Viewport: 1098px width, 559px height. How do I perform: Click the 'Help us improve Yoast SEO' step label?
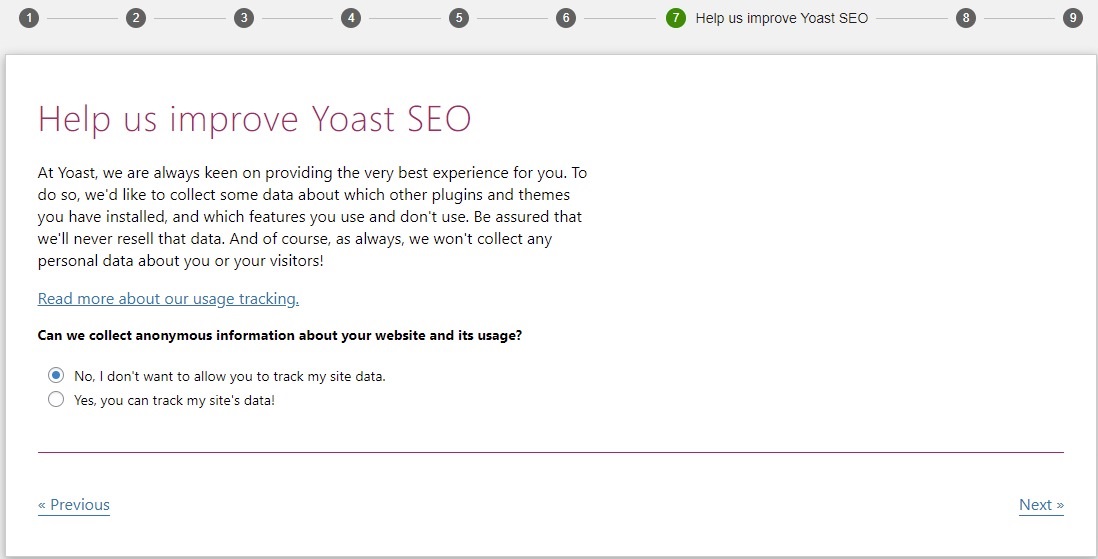(x=781, y=18)
